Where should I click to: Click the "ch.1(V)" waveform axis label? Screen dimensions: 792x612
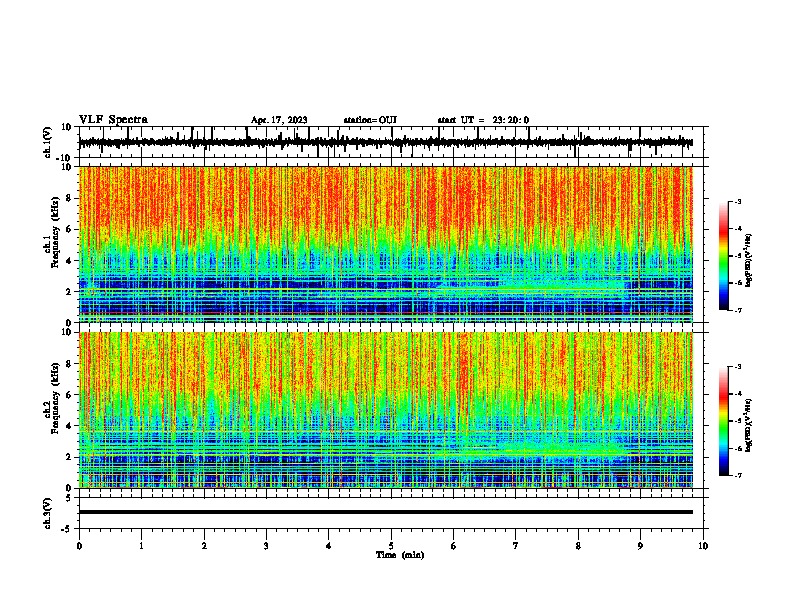(47, 142)
